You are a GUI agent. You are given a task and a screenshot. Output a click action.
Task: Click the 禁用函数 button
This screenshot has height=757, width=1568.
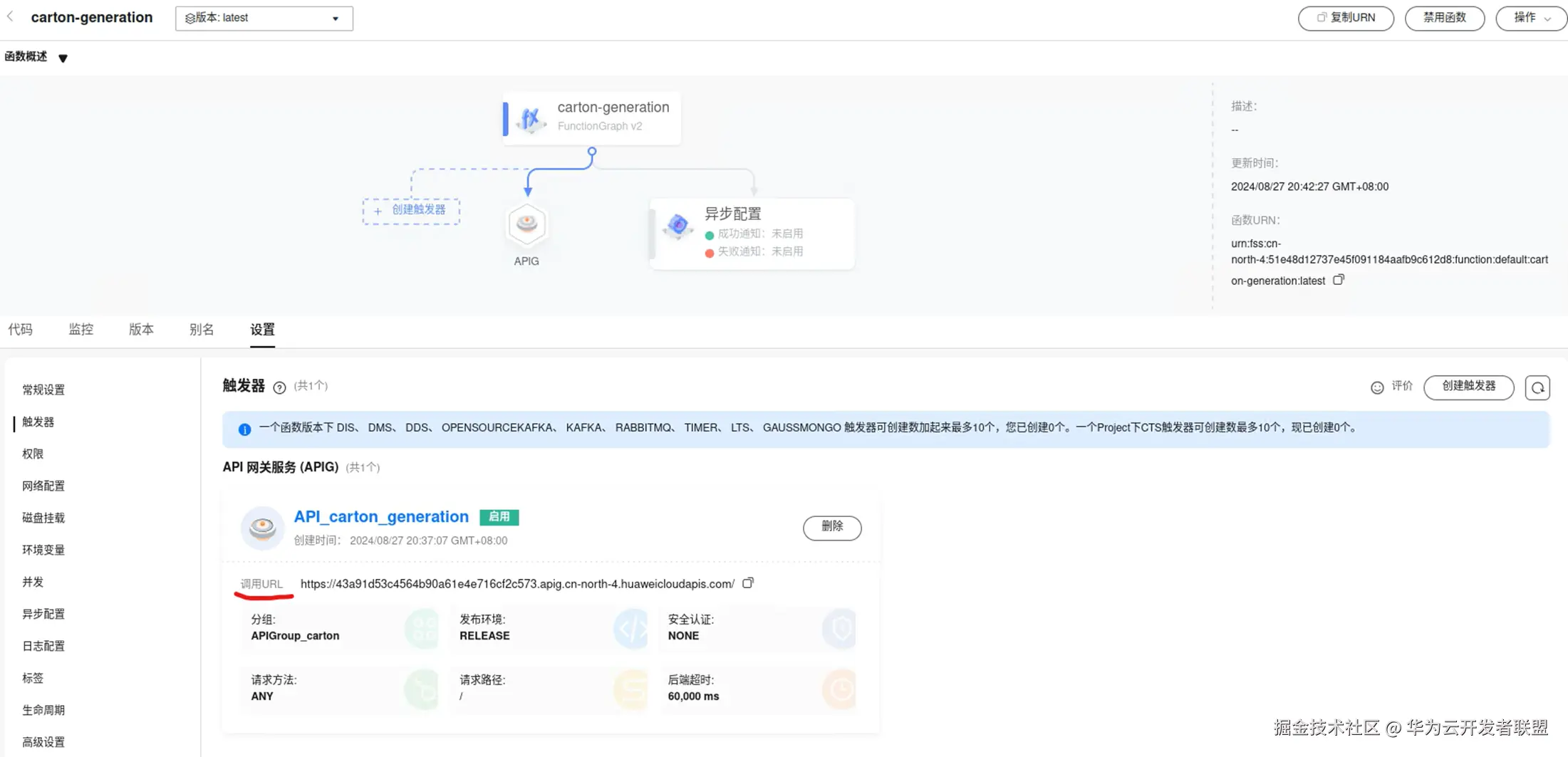click(1444, 18)
